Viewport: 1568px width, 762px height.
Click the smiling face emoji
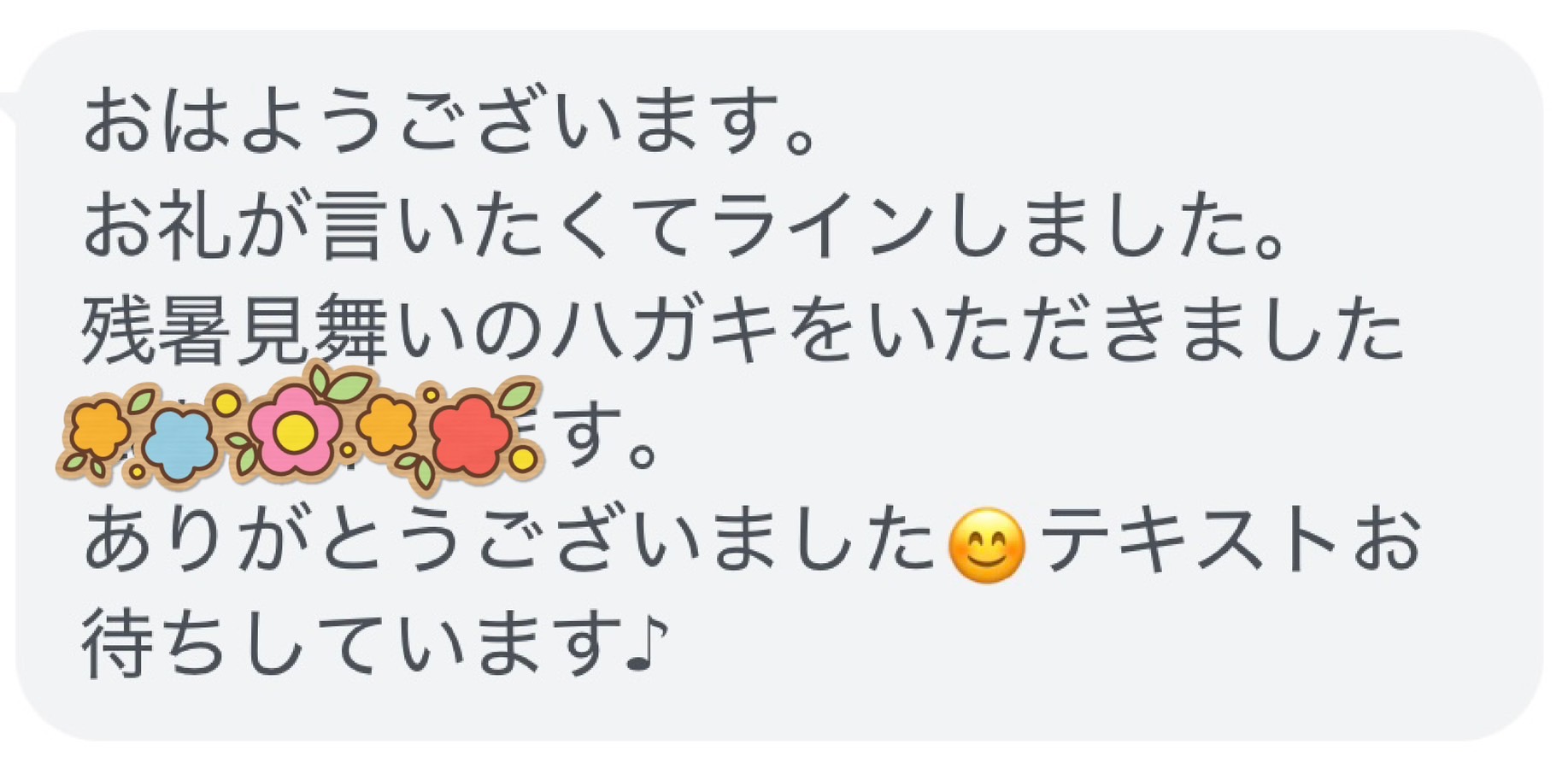click(986, 546)
